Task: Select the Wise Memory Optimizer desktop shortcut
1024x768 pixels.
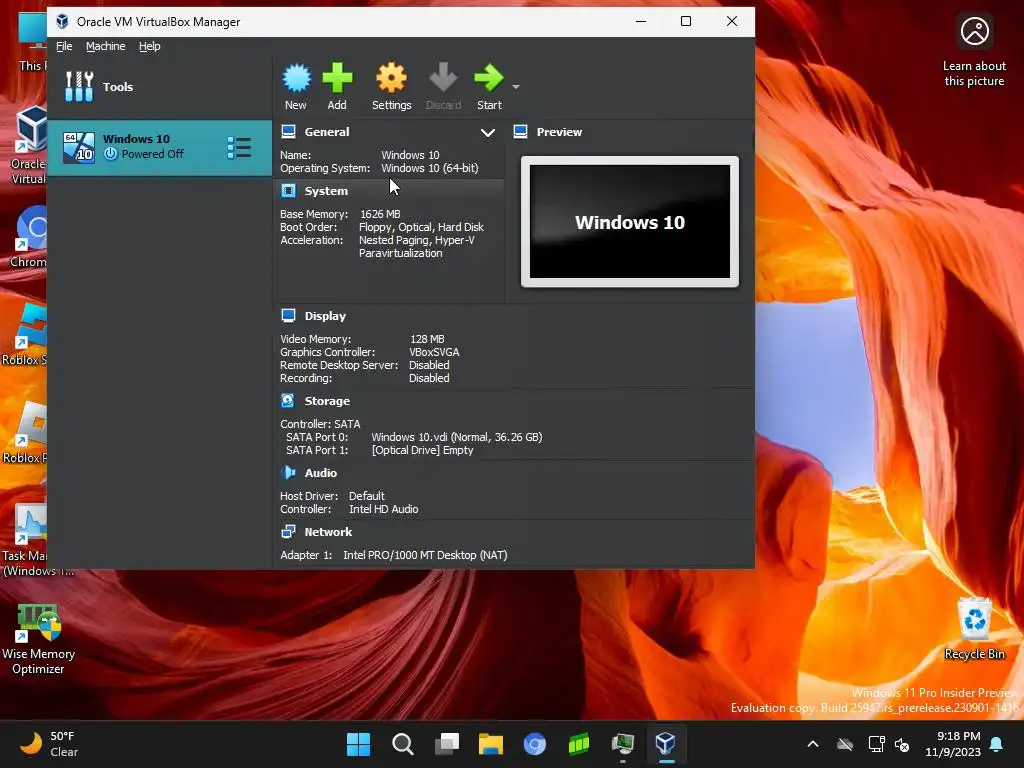Action: pyautogui.click(x=39, y=639)
